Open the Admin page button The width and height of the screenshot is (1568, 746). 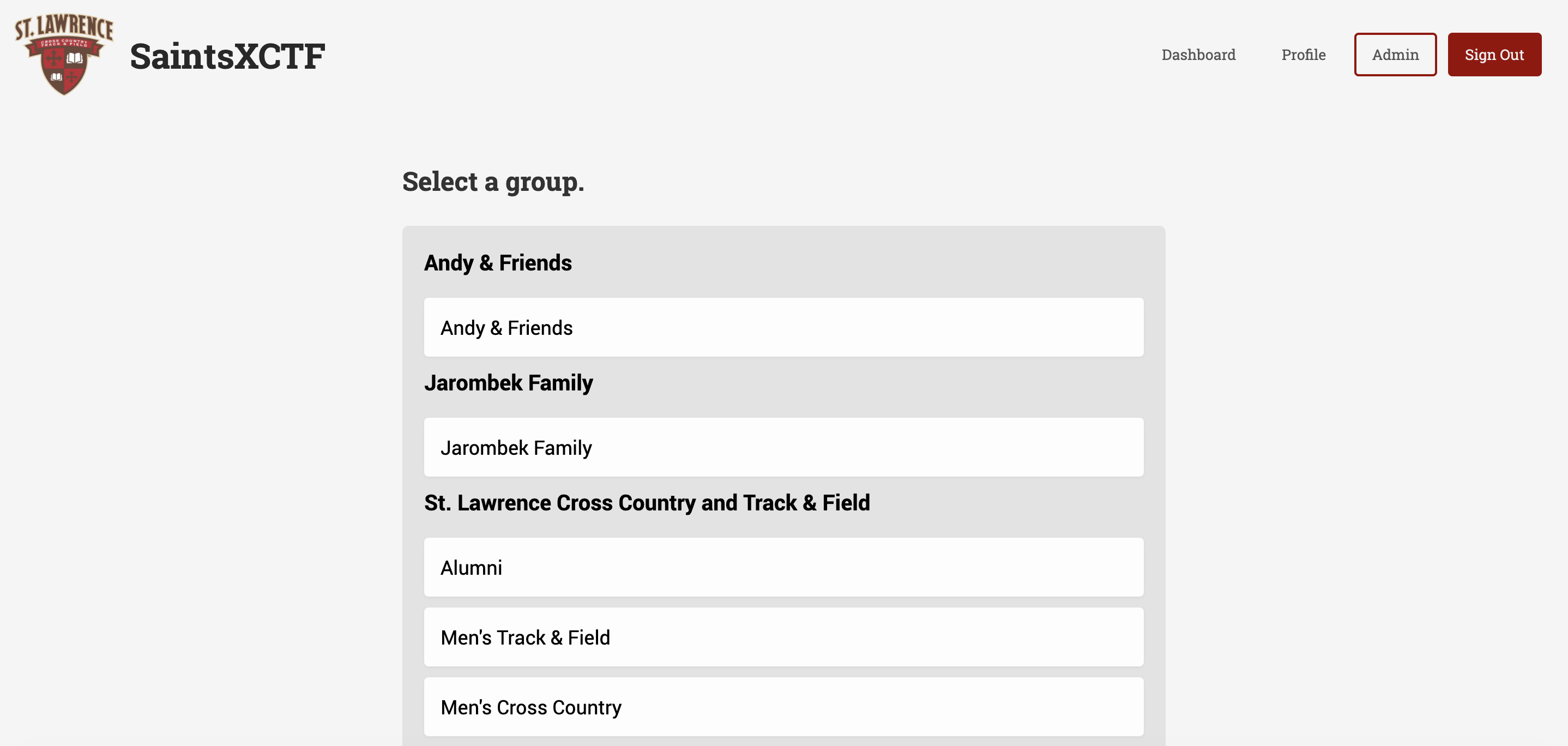tap(1395, 55)
